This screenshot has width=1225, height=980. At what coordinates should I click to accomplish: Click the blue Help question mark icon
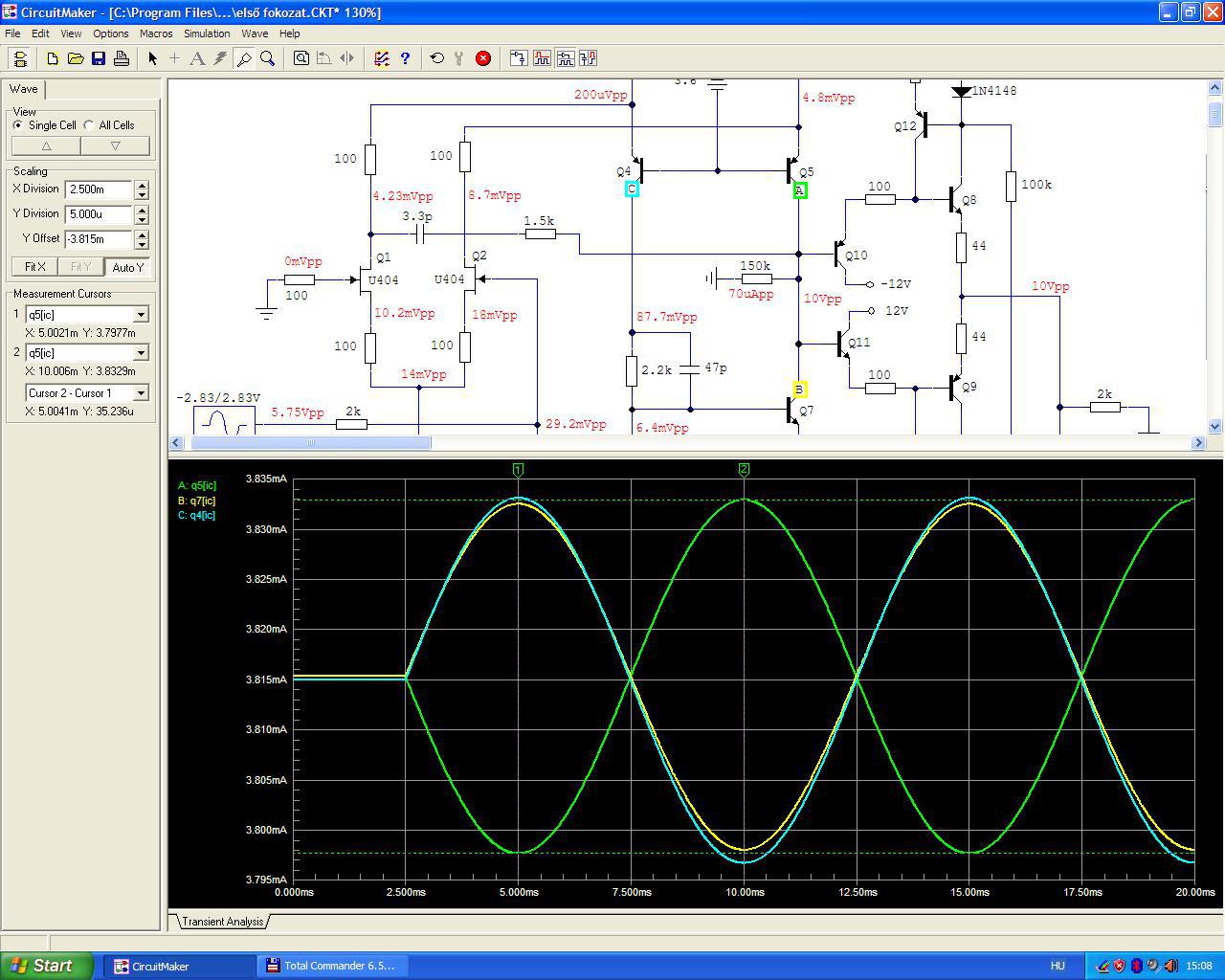(x=405, y=58)
